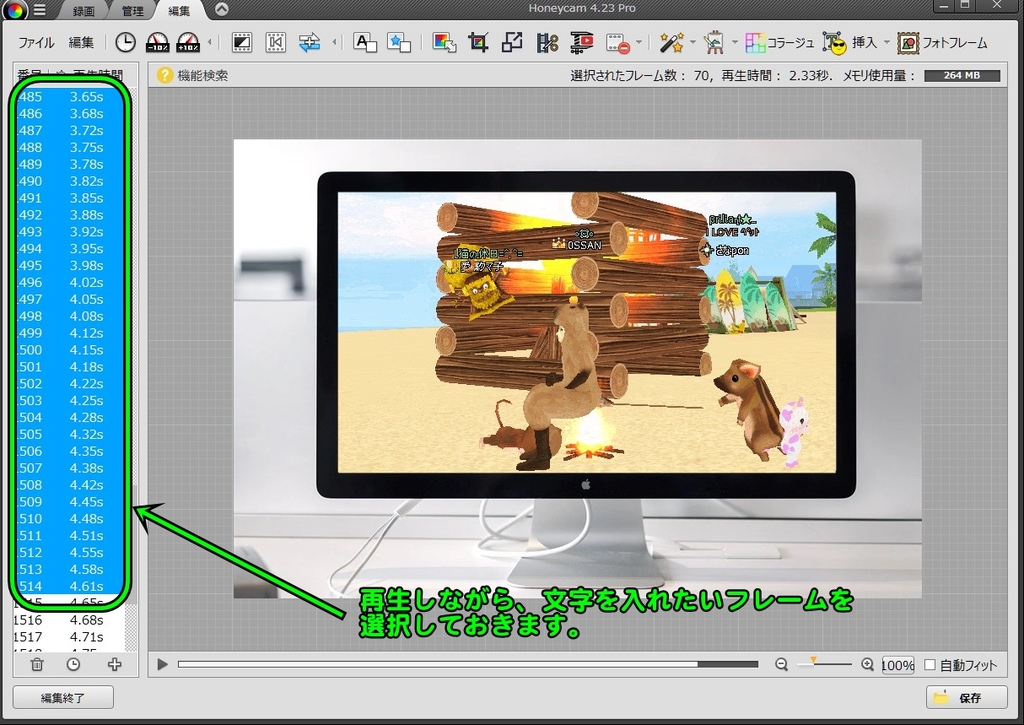
Task: Click the clock icon below frame list
Action: [73, 664]
